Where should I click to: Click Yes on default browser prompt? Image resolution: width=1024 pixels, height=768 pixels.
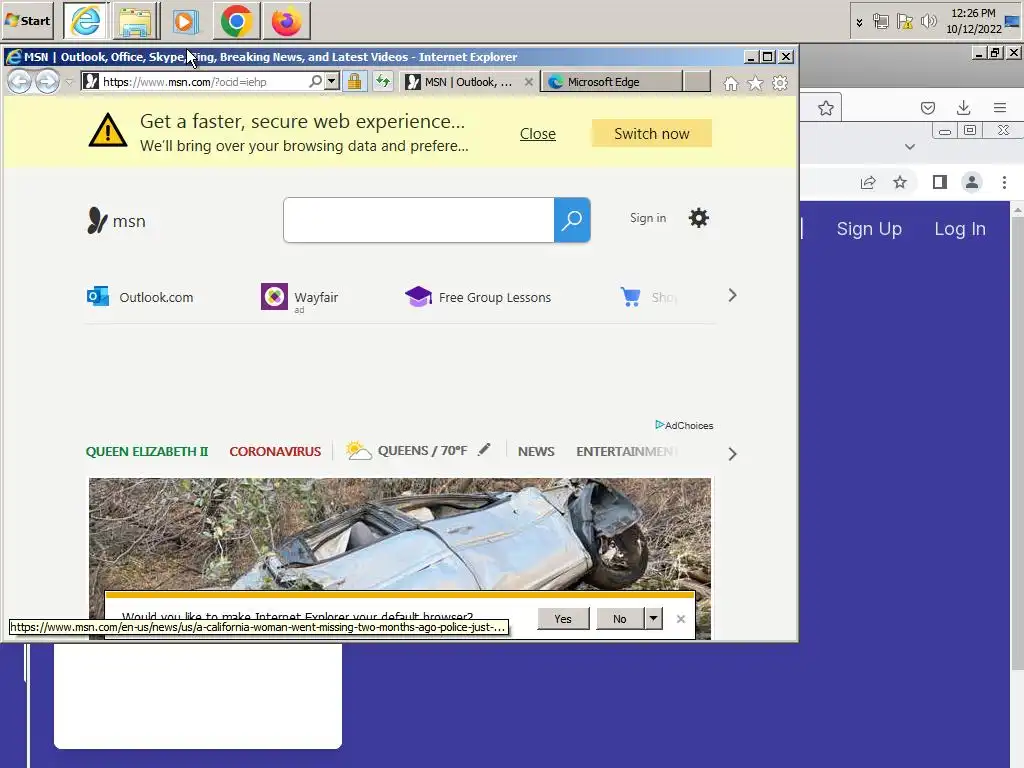(563, 618)
